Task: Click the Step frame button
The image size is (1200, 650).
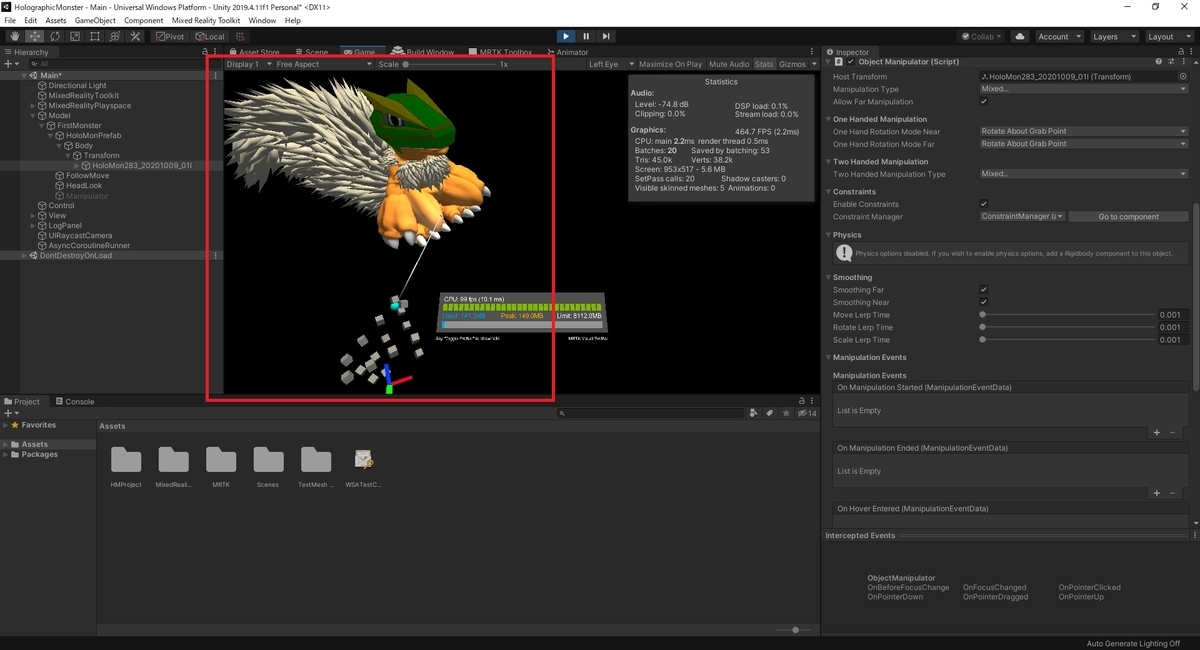Action: pyautogui.click(x=607, y=36)
